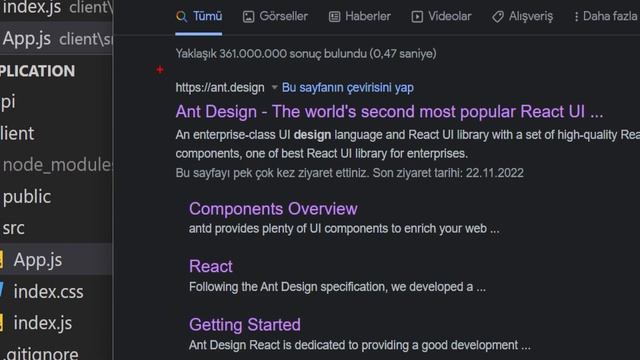
Task: Click the magnifier icon beside Tümü
Action: (182, 17)
